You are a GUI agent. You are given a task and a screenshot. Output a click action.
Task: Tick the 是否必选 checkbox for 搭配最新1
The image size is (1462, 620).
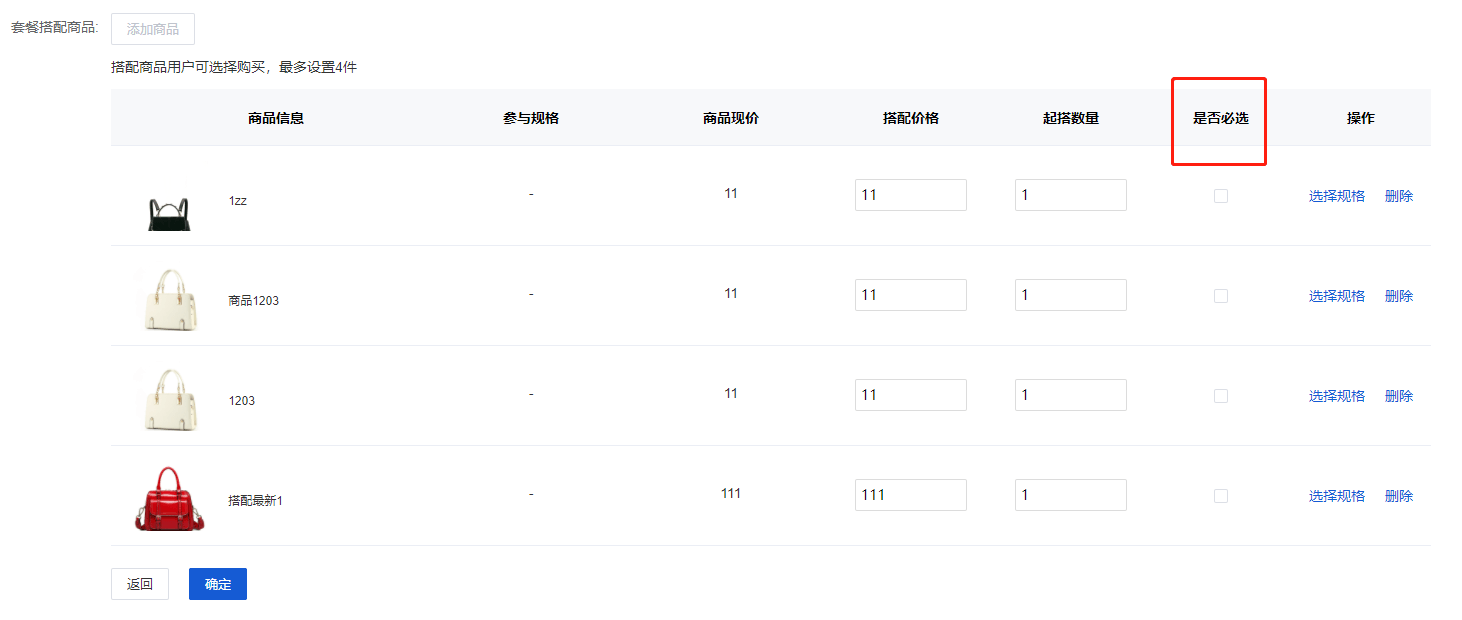tap(1221, 496)
